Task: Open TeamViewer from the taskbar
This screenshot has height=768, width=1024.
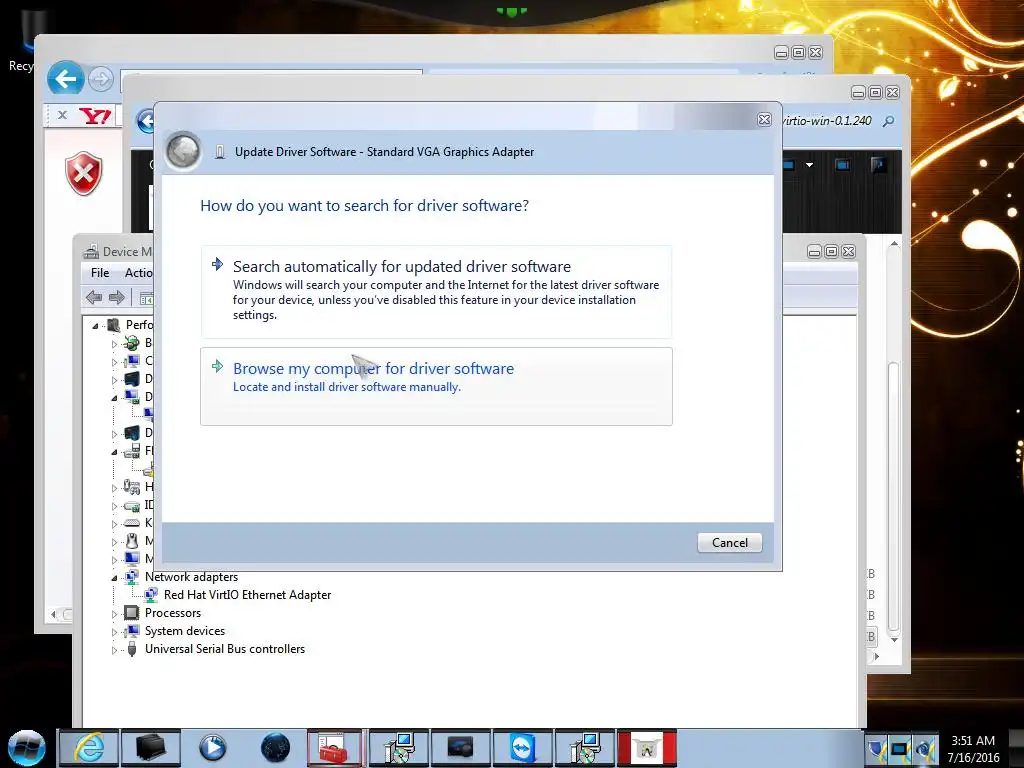Action: click(x=522, y=748)
